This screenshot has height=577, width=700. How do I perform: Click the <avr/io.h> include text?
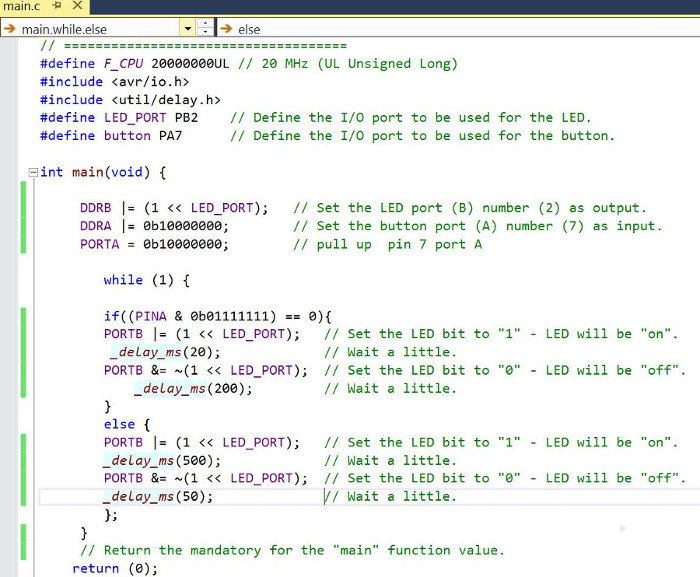click(x=150, y=82)
